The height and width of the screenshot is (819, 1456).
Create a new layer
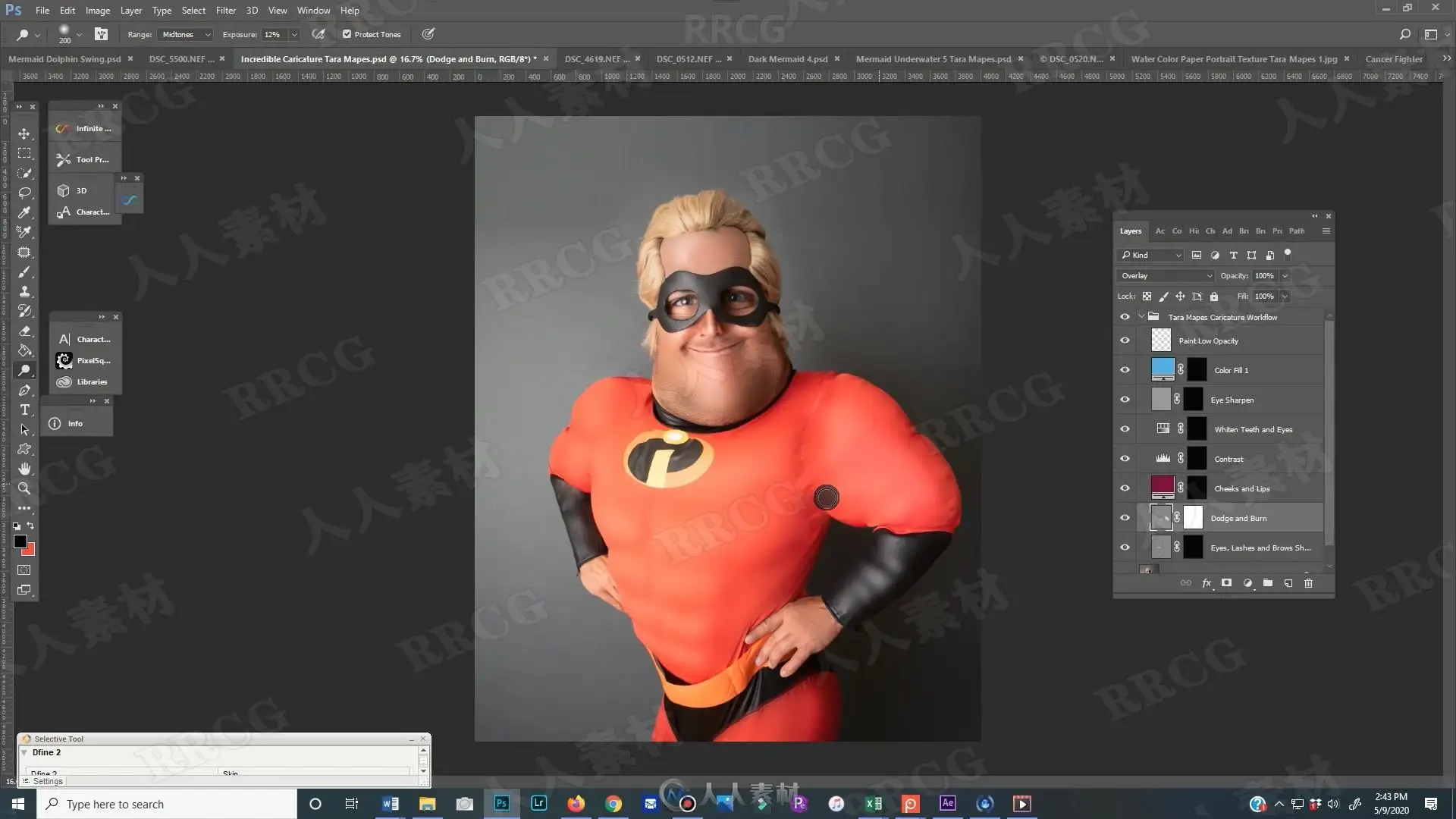(x=1288, y=583)
